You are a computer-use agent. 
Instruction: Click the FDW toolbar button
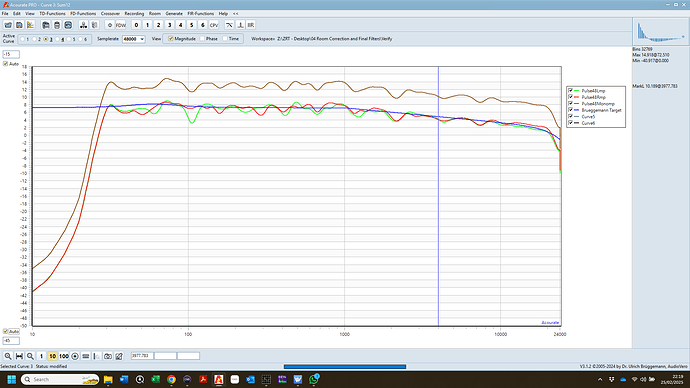[x=121, y=25]
